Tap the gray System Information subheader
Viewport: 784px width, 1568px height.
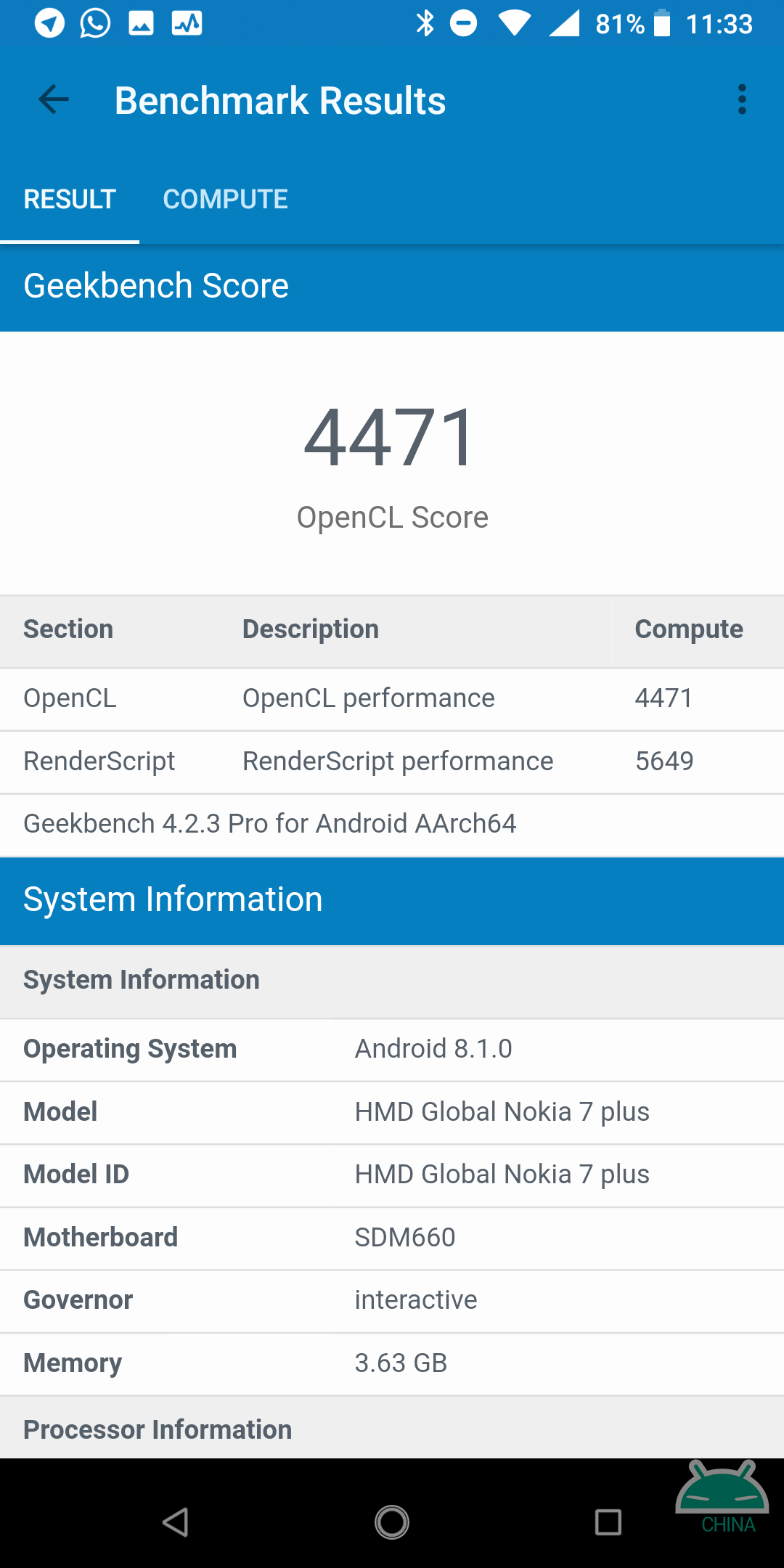(x=392, y=981)
